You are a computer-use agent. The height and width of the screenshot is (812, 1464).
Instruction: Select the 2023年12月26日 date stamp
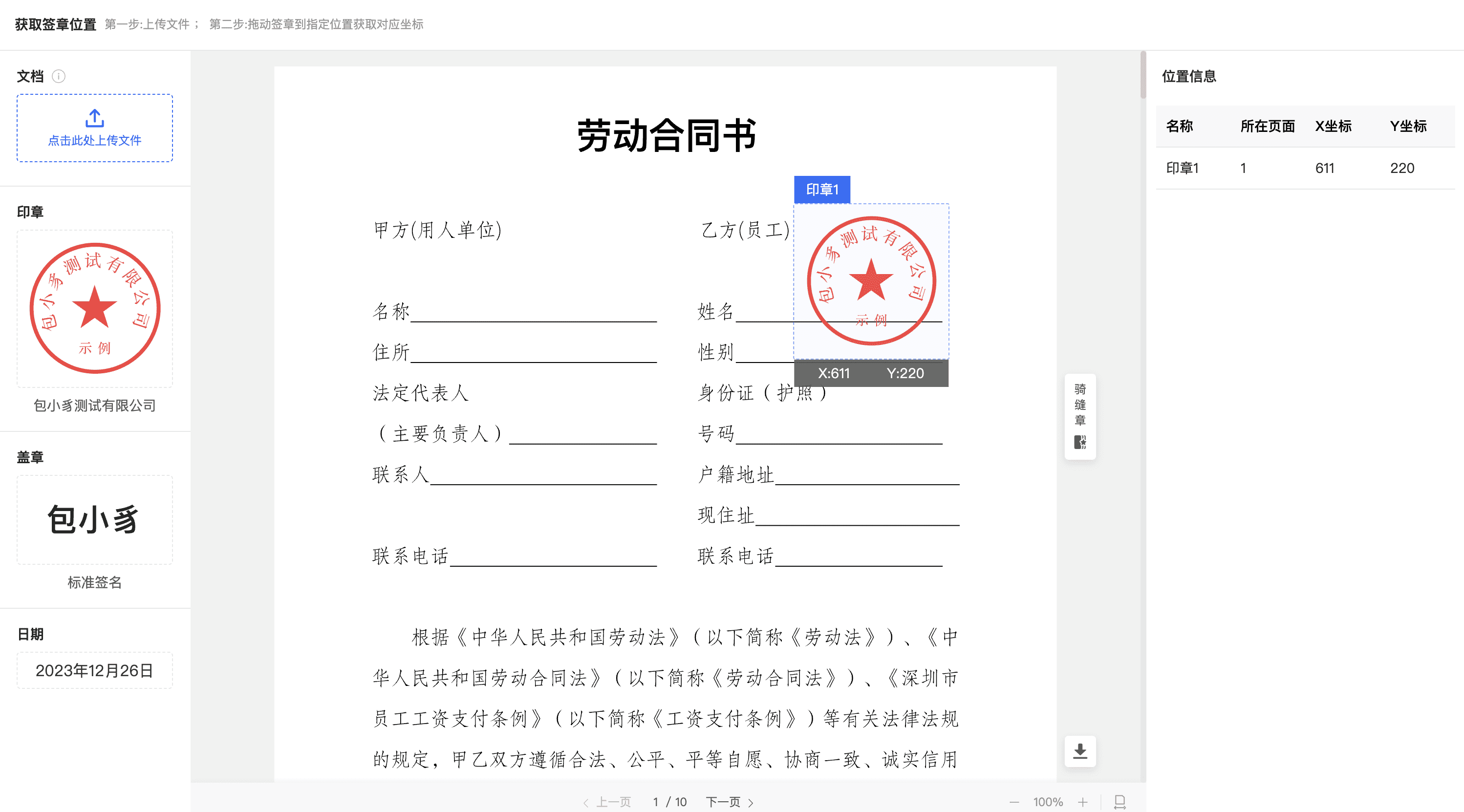(x=94, y=670)
